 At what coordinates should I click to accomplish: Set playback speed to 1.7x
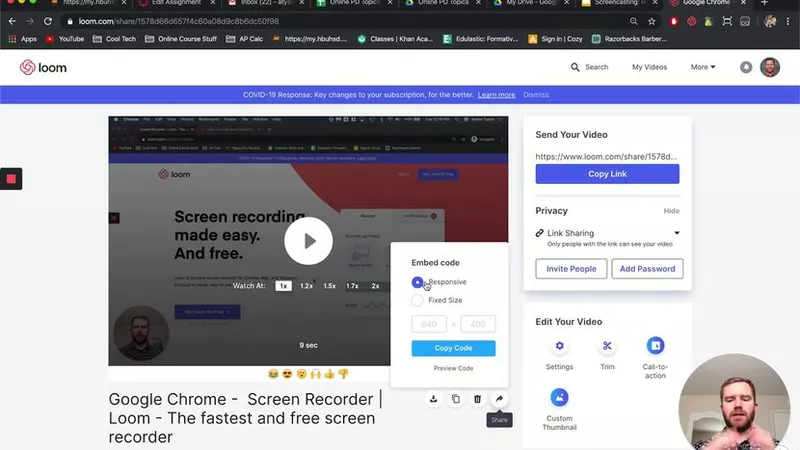(x=352, y=286)
